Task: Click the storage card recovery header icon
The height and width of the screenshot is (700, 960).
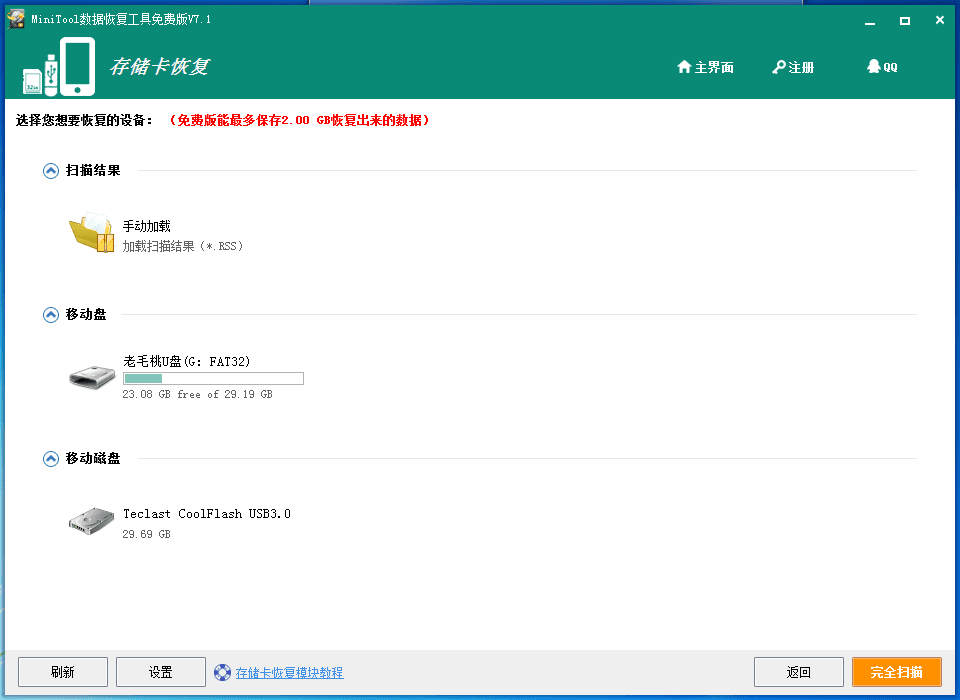Action: [58, 67]
